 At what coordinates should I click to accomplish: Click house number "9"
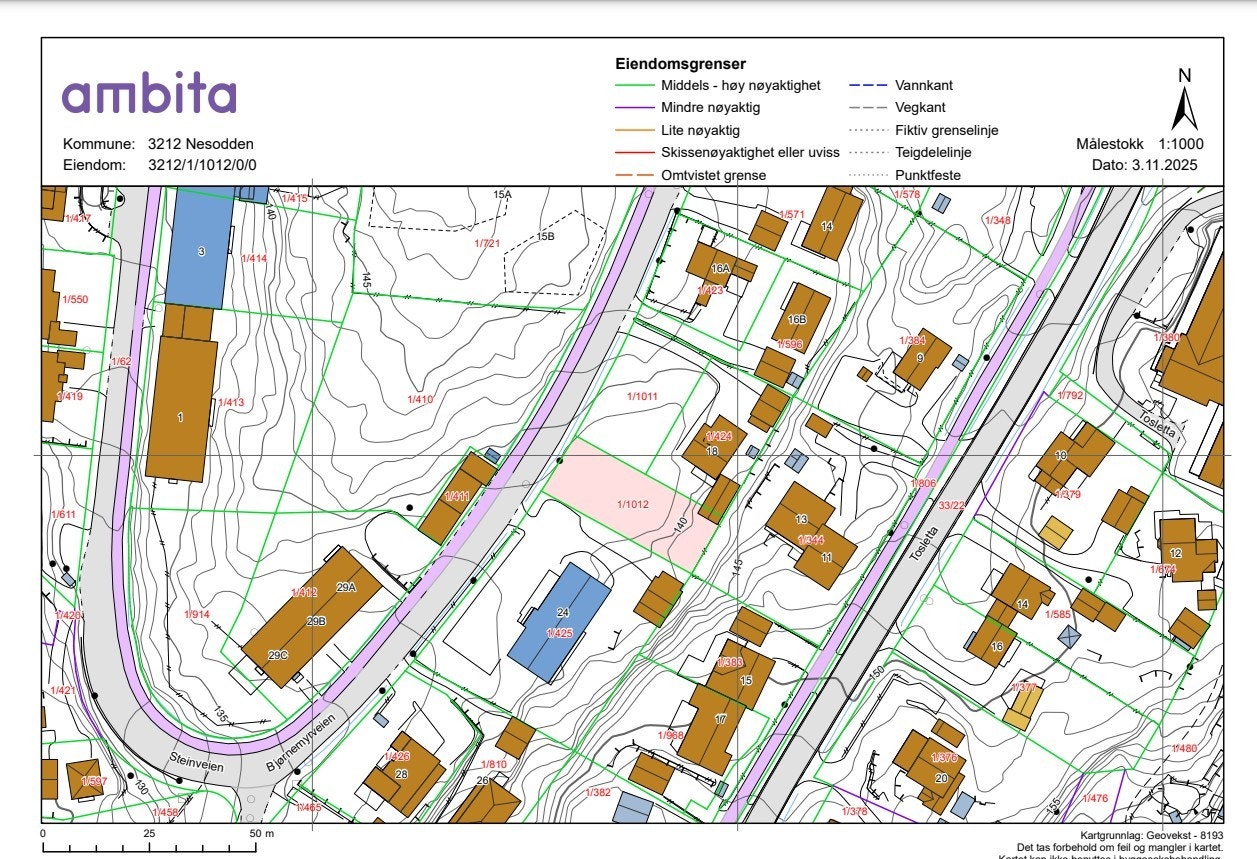click(x=919, y=357)
